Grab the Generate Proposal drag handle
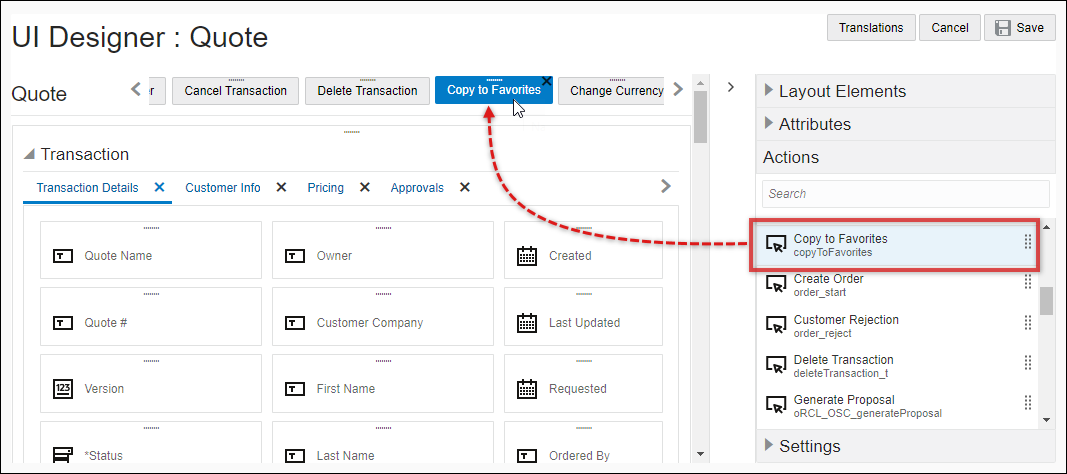1067x474 pixels. pos(1028,403)
